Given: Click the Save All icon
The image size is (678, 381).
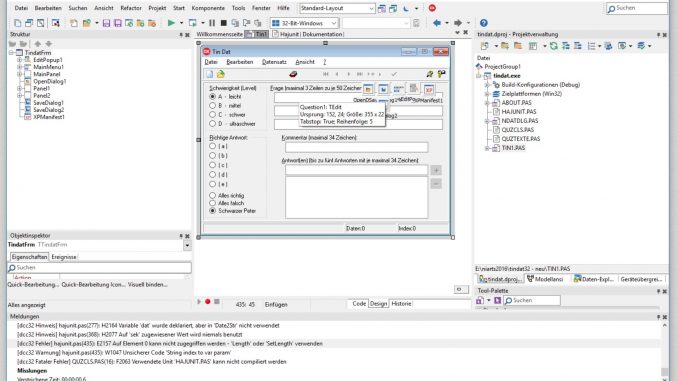Looking at the screenshot, I should [118, 23].
